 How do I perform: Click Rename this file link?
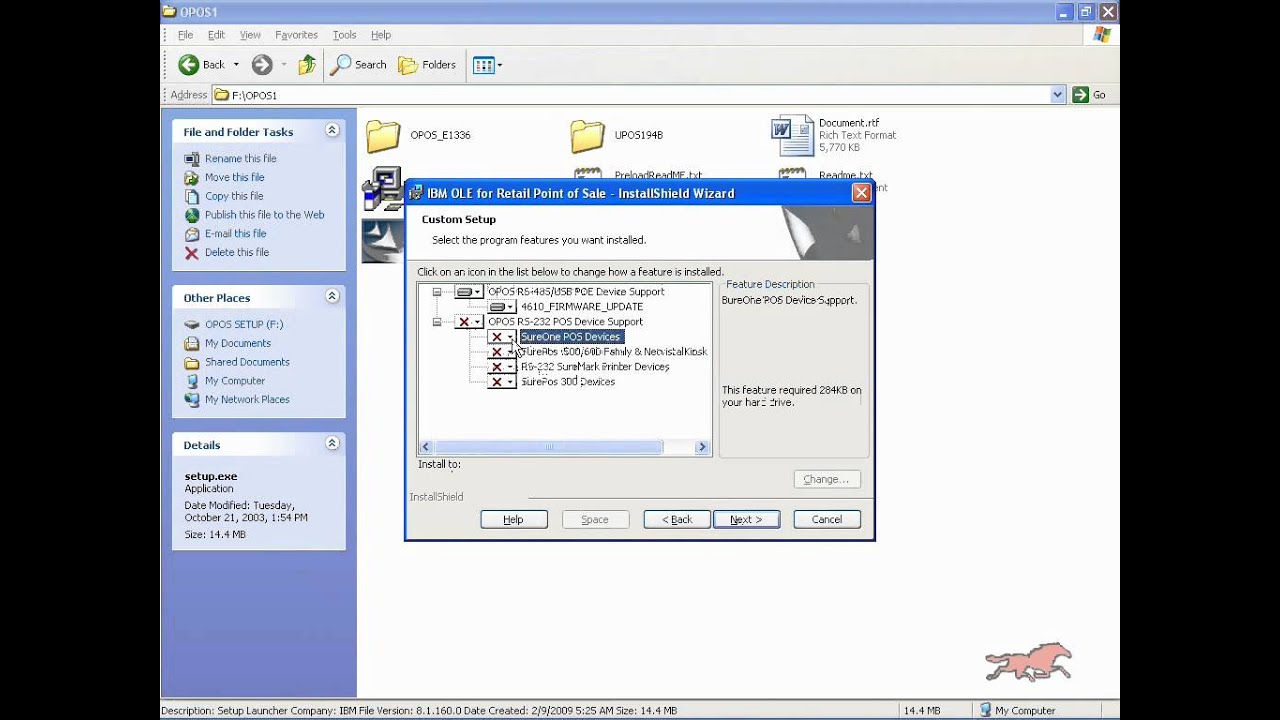240,159
